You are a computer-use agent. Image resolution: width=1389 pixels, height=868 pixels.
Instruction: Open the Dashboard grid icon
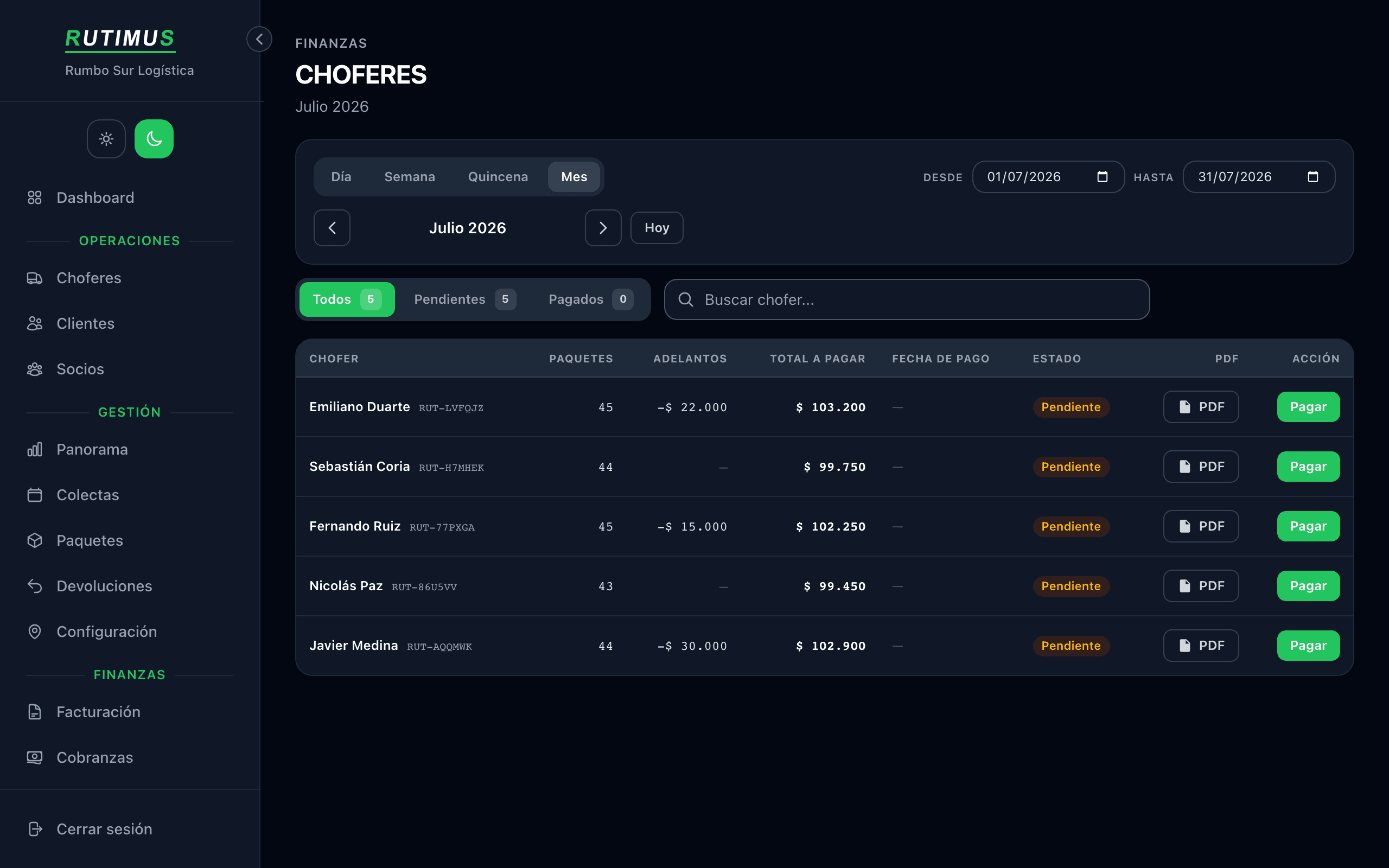(x=34, y=197)
